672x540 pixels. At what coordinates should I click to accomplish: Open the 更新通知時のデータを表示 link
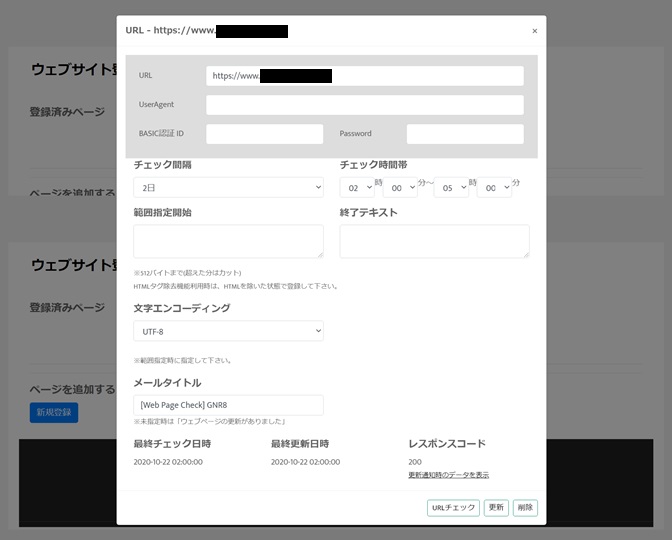point(448,475)
